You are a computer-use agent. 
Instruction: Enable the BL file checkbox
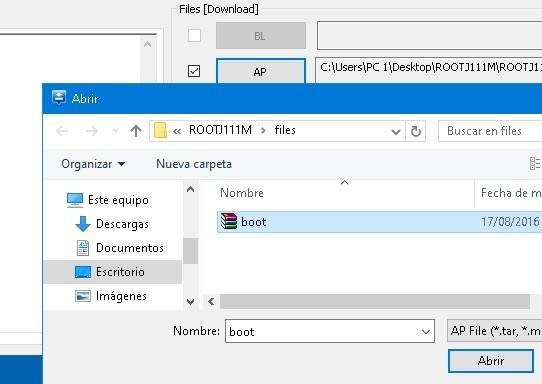(x=194, y=35)
